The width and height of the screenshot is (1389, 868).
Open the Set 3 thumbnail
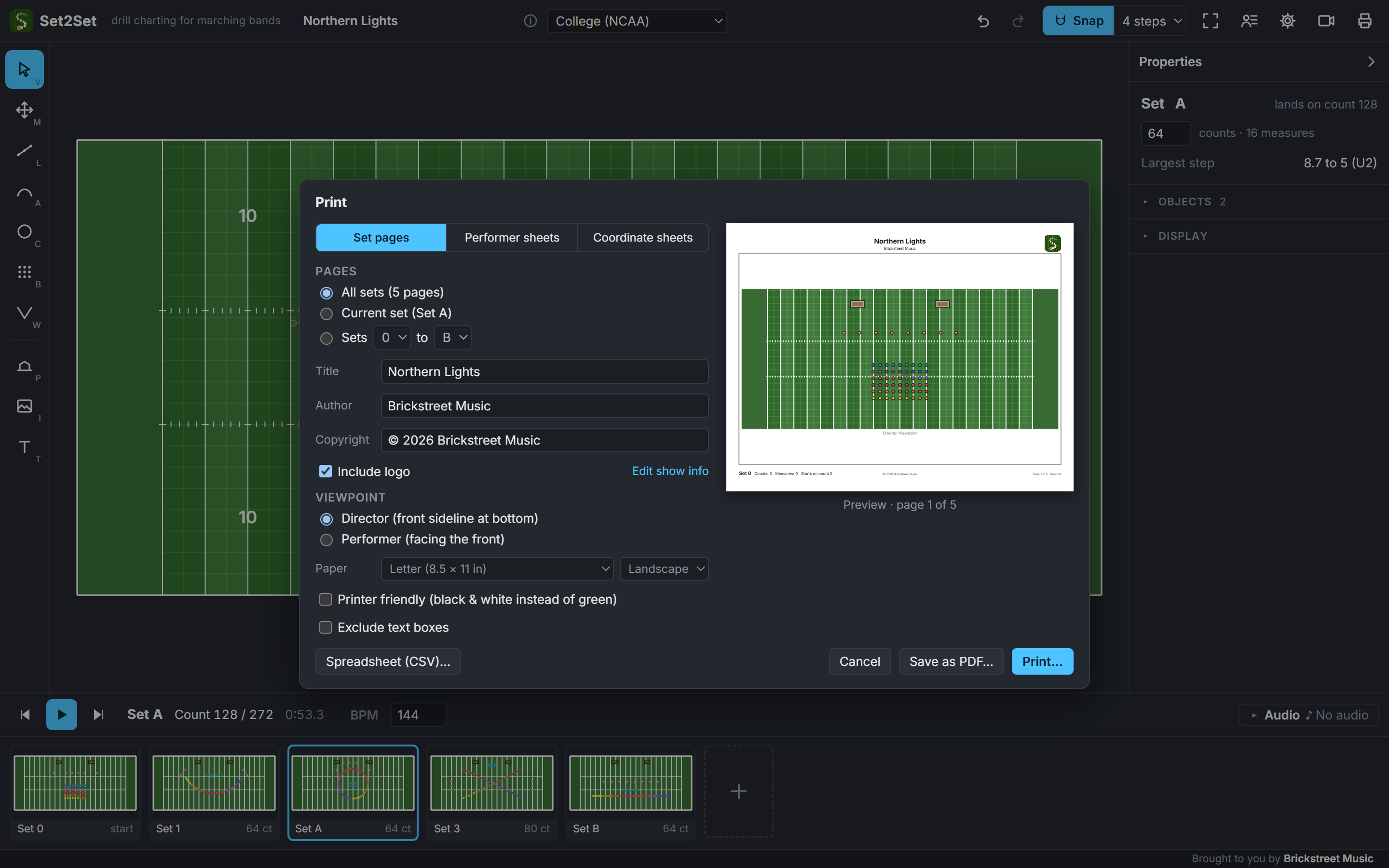[x=492, y=792]
